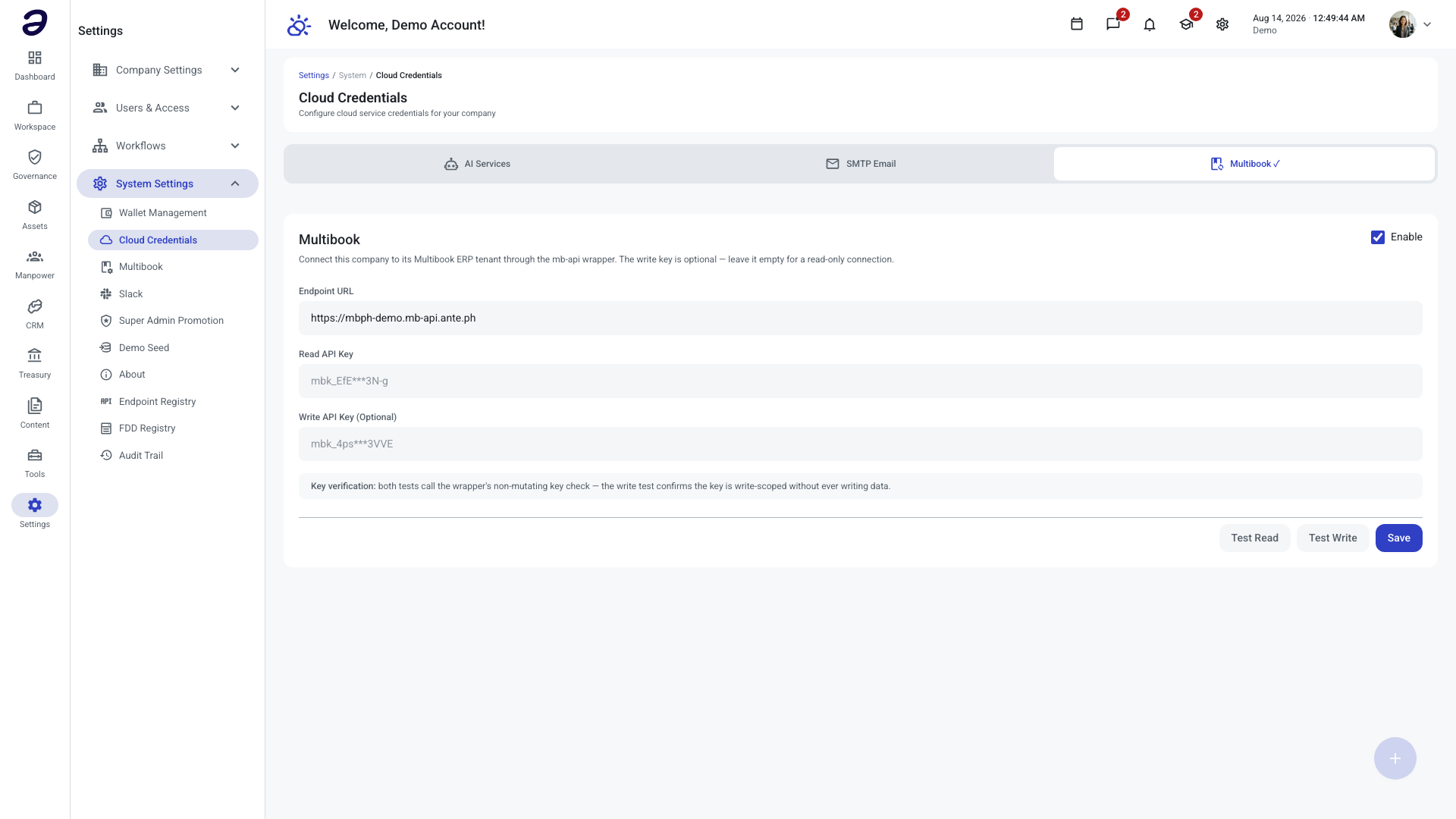Follow the Settings breadcrumb link
The height and width of the screenshot is (819, 1456).
[314, 76]
